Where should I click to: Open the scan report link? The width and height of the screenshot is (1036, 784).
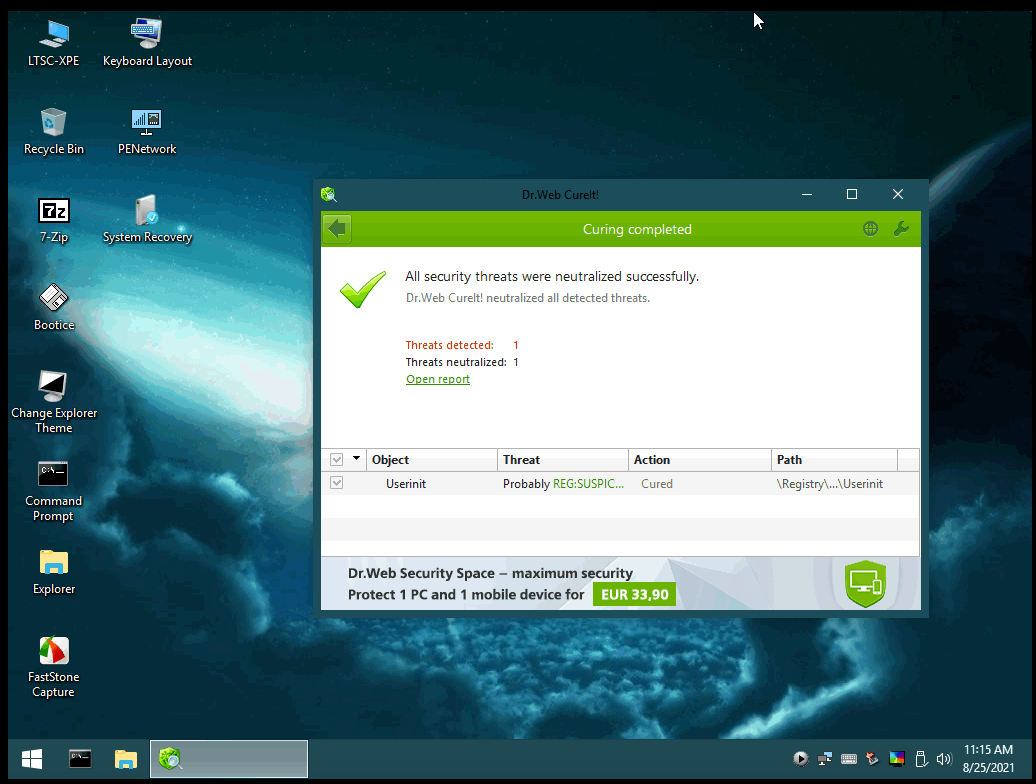tap(437, 379)
